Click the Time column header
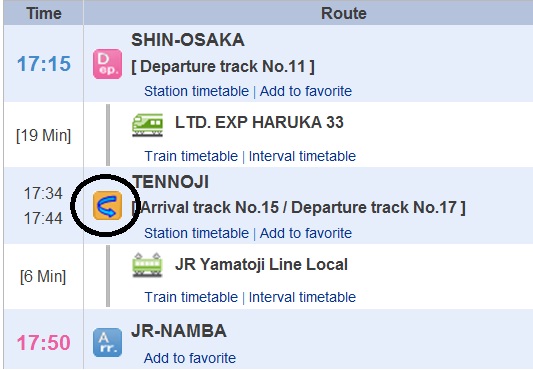This screenshot has height=370, width=533. click(x=44, y=14)
